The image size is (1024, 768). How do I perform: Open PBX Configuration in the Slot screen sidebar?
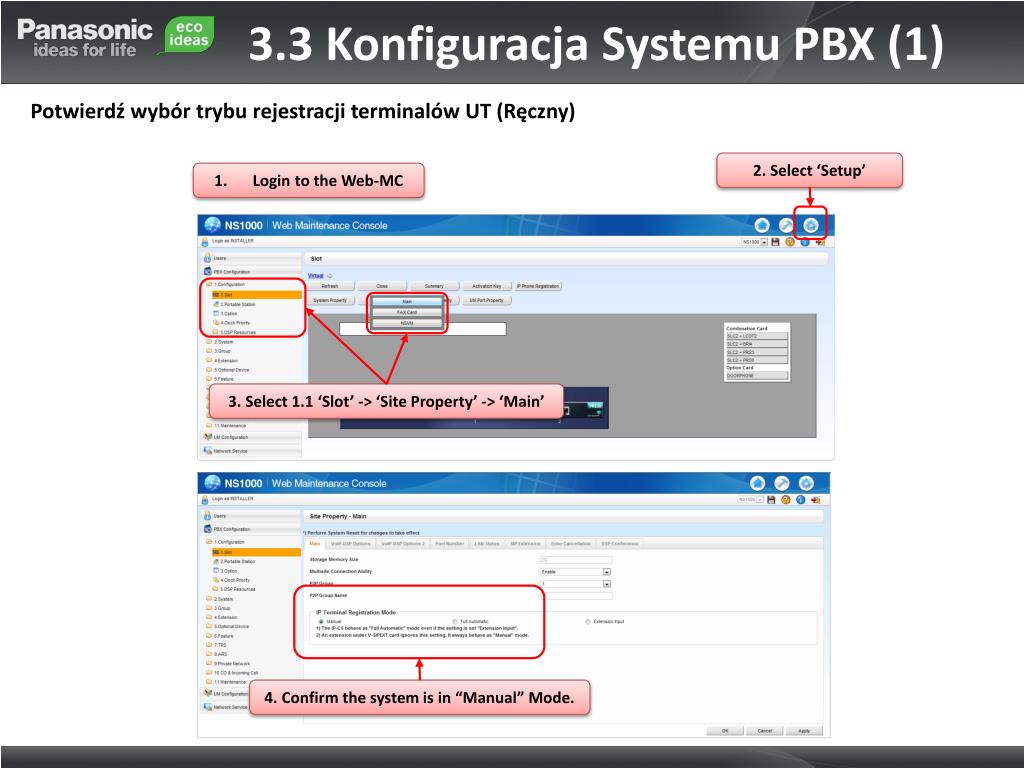(x=251, y=272)
